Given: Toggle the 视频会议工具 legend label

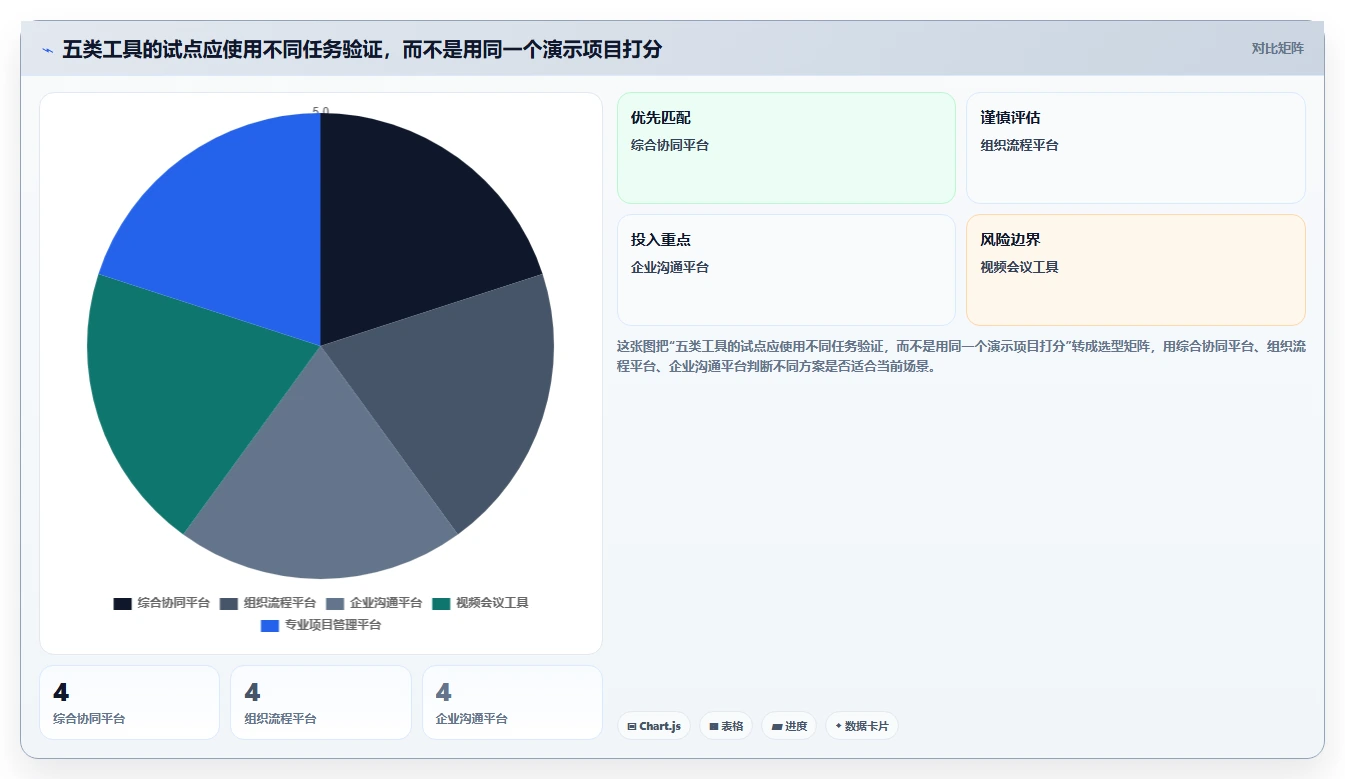Looking at the screenshot, I should (492, 603).
